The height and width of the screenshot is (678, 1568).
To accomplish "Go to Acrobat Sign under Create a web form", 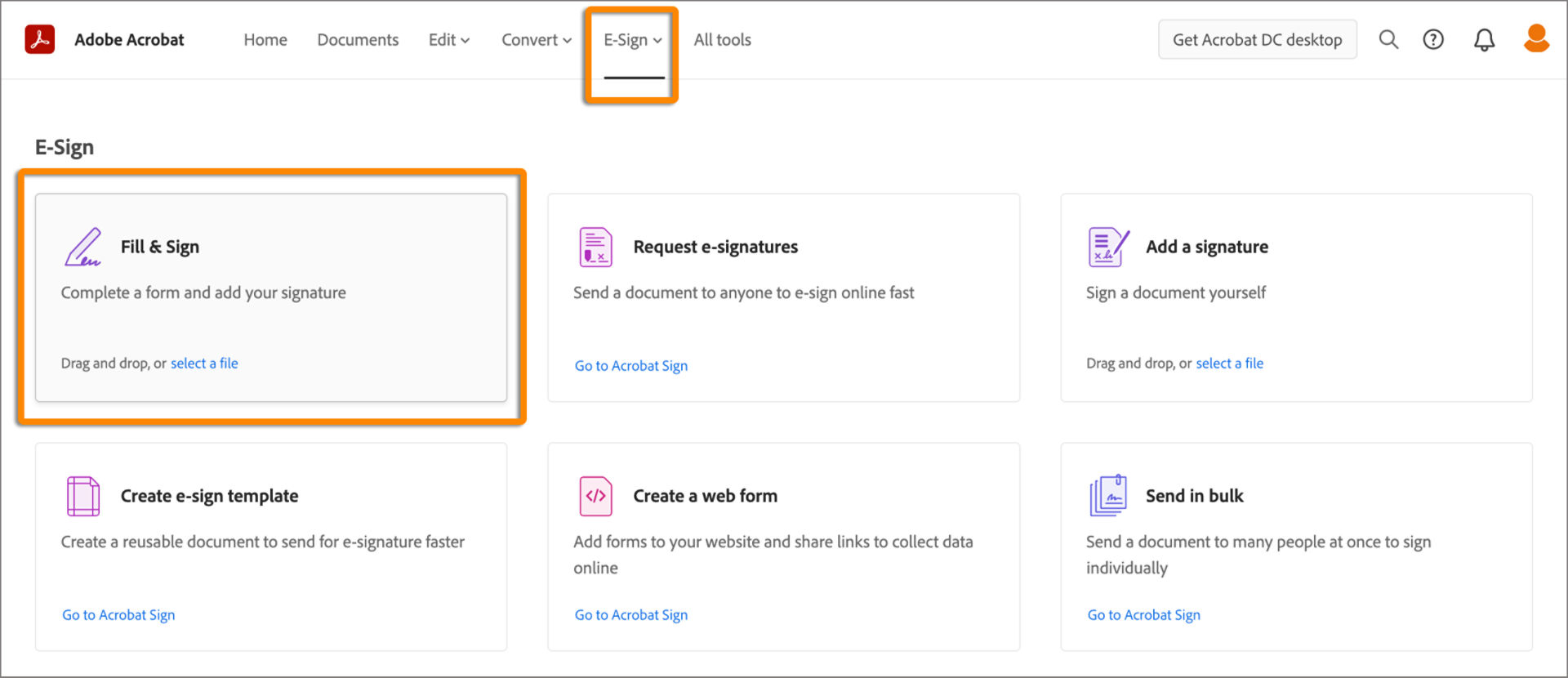I will (x=631, y=615).
